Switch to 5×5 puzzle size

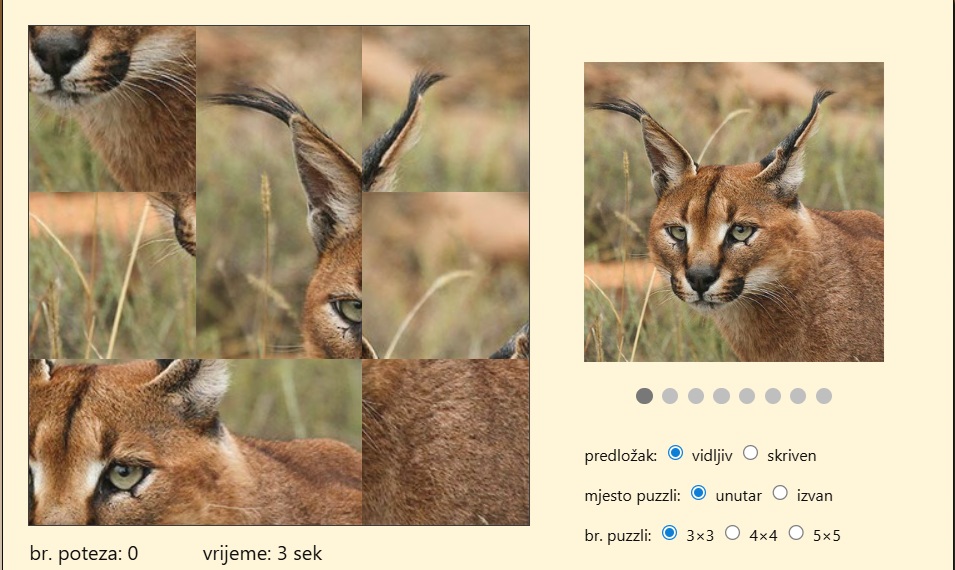[796, 532]
